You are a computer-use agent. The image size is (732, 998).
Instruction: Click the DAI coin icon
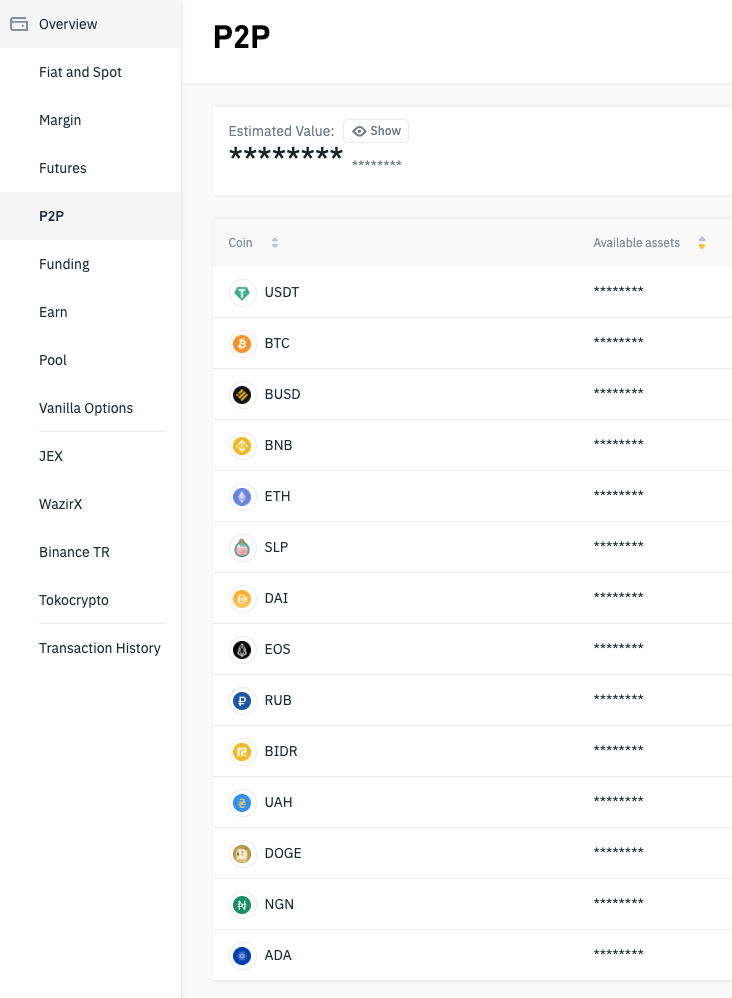pos(242,599)
